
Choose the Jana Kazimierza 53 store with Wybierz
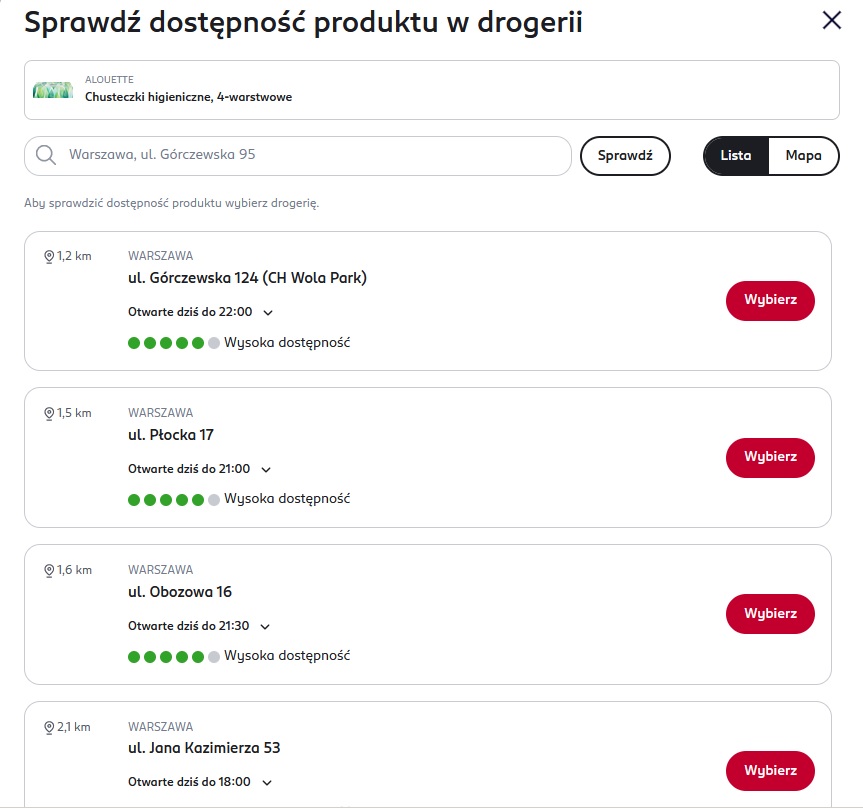(770, 771)
